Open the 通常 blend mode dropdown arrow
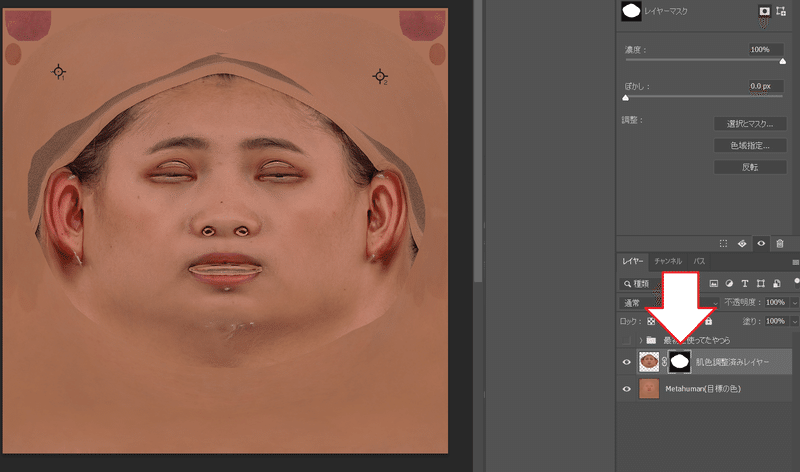 pyautogui.click(x=715, y=303)
